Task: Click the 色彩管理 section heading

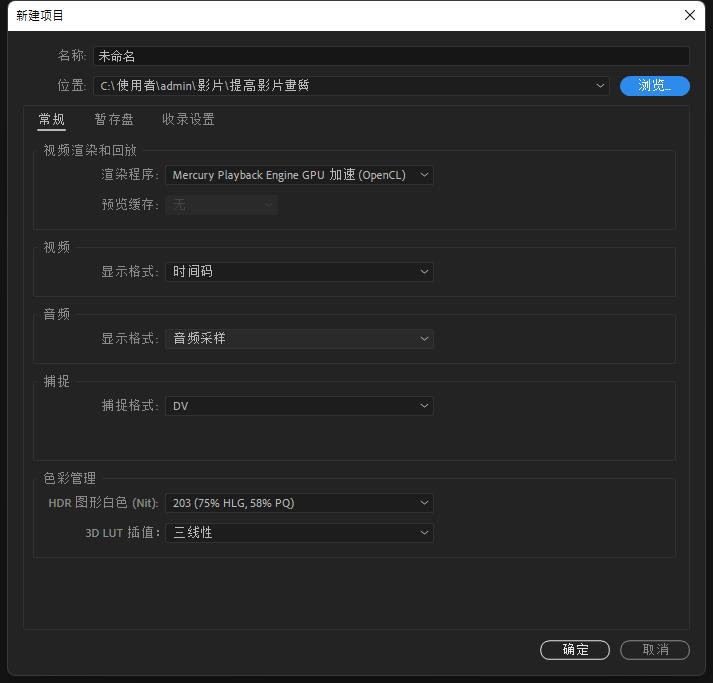Action: [70, 479]
